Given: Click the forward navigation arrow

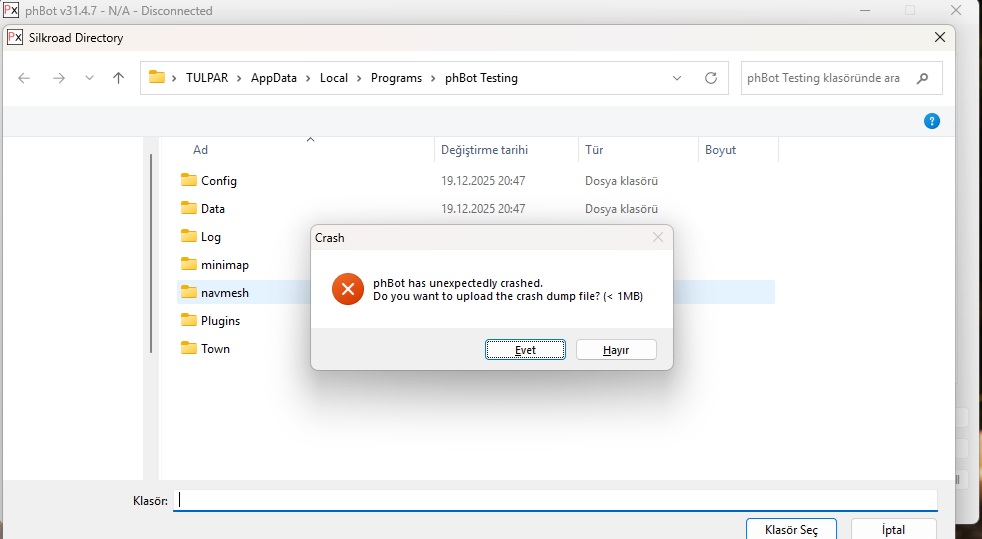Looking at the screenshot, I should 58,78.
